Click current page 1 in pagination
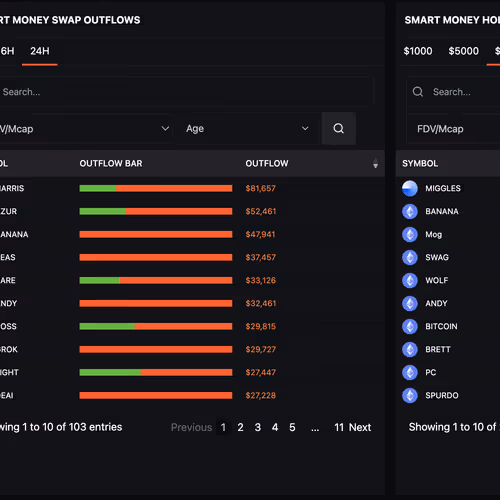The image size is (500, 500). [x=223, y=427]
